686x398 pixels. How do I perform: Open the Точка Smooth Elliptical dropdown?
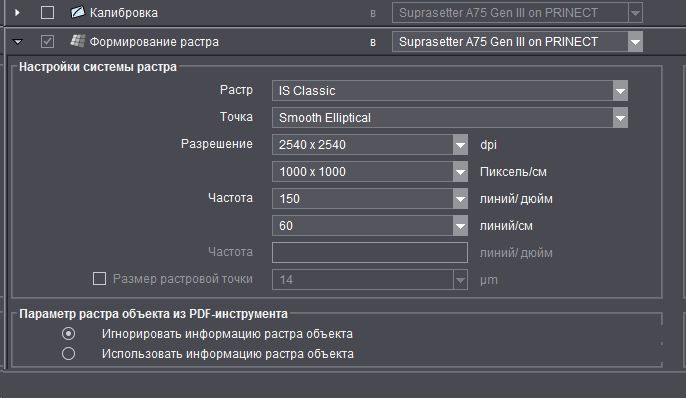[620, 118]
